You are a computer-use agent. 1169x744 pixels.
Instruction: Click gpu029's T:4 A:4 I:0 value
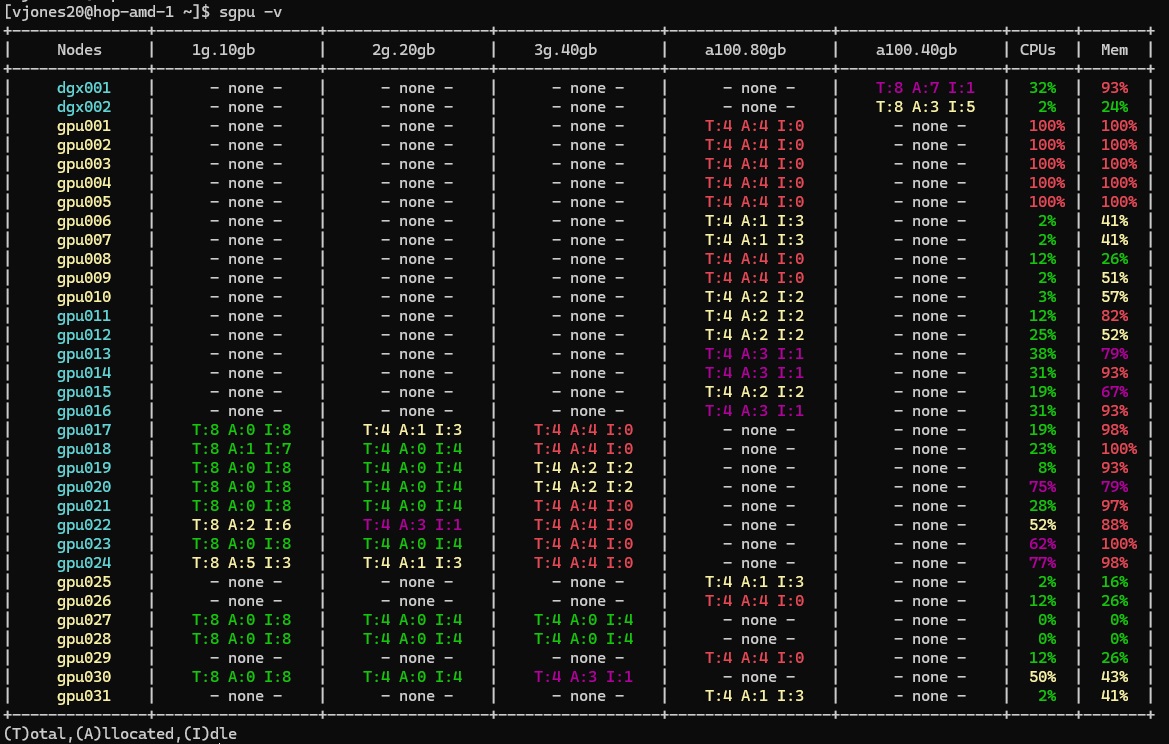coord(754,658)
